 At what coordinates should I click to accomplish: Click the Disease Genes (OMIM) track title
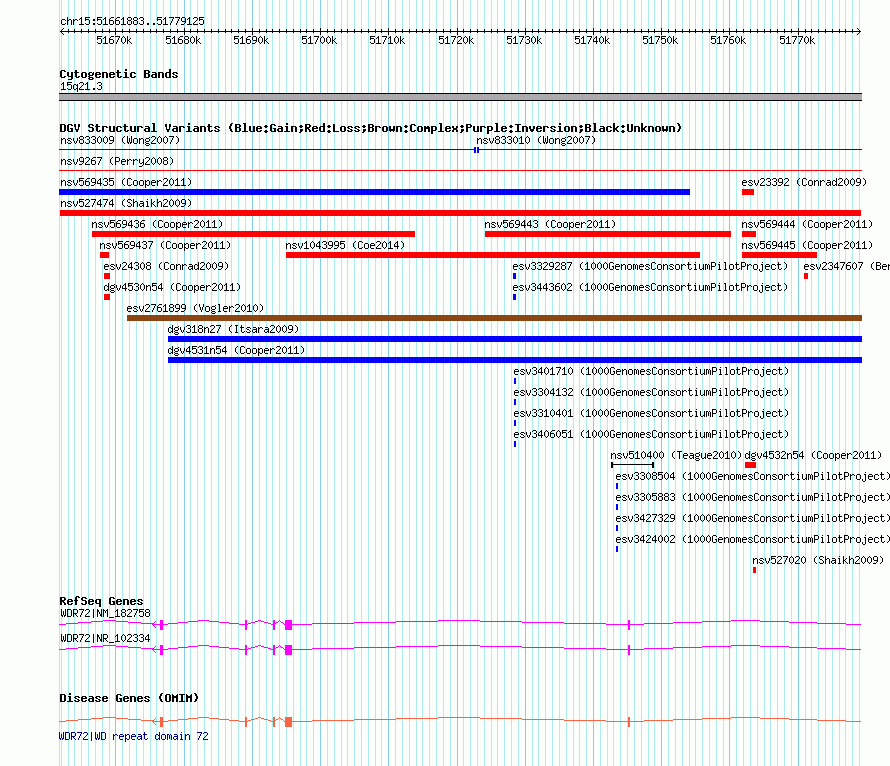pyautogui.click(x=129, y=698)
